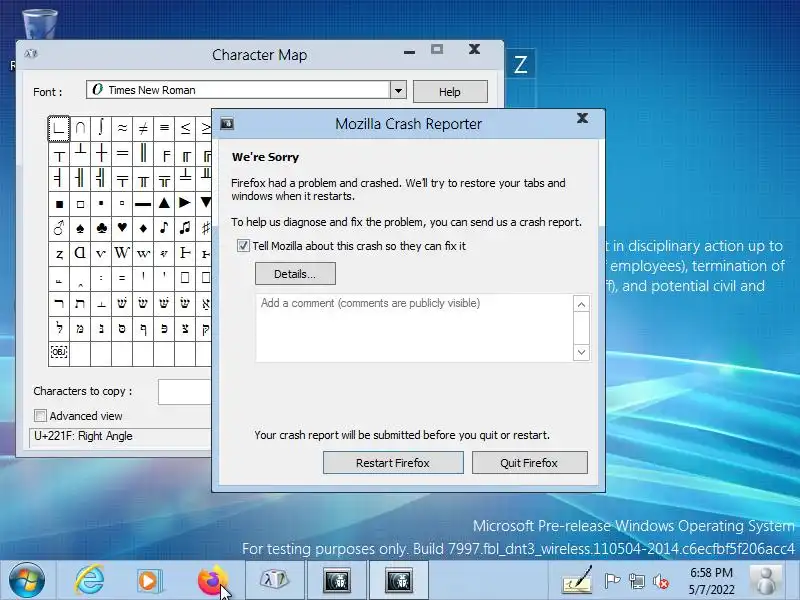Screen dimensions: 800x600
Task: Select the intersection ∩ character
Action: click(80, 128)
